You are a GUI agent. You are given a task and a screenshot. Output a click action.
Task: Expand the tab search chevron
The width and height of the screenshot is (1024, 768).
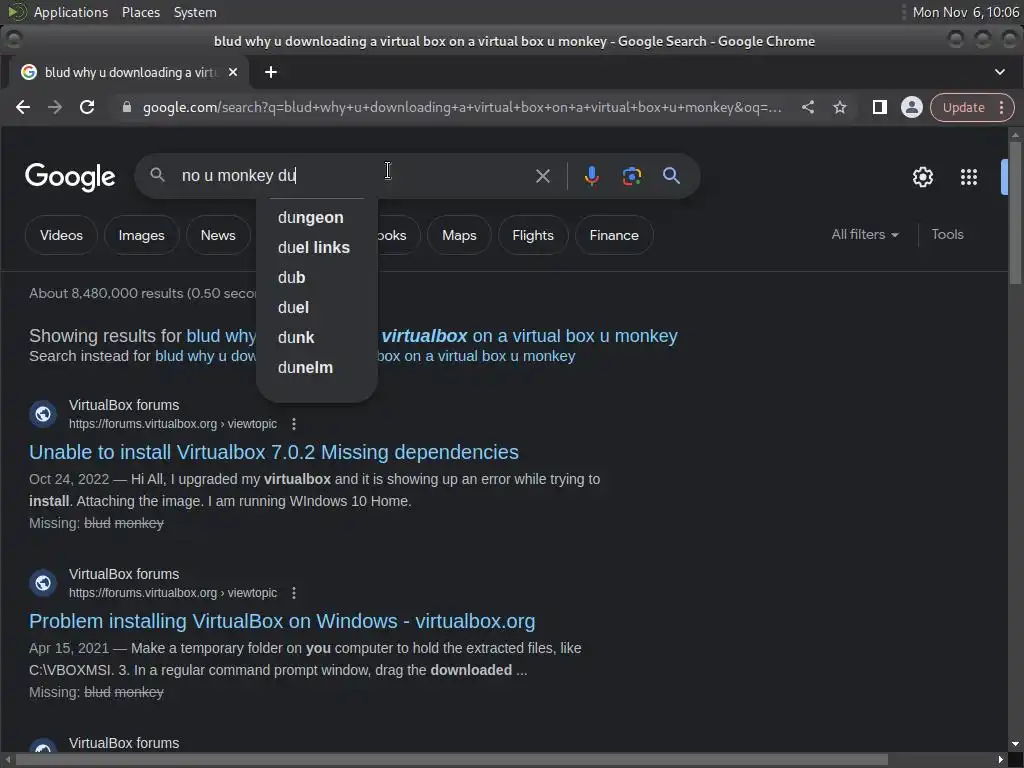(1000, 72)
